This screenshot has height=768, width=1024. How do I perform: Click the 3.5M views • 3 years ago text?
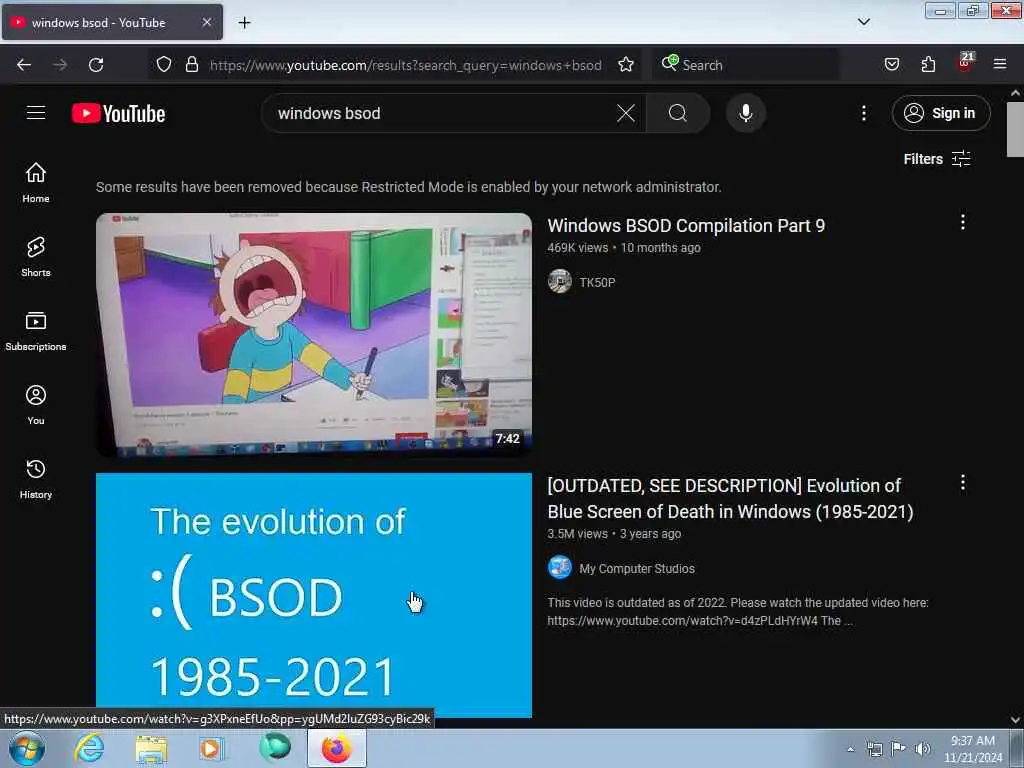click(x=614, y=534)
